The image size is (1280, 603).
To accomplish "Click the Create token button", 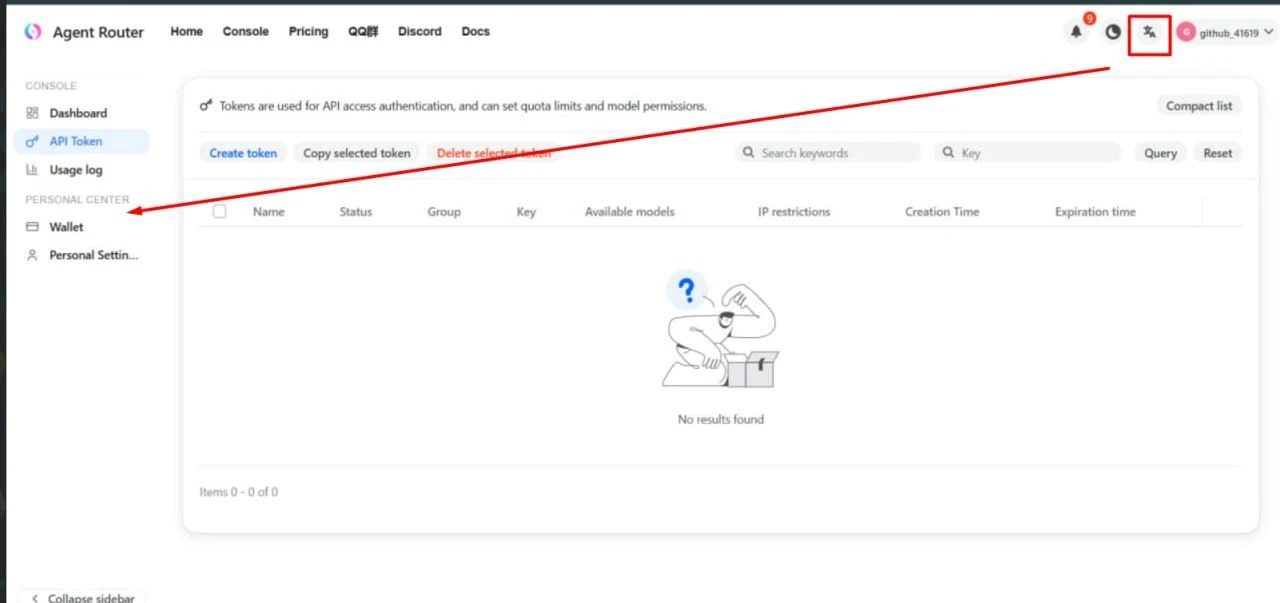I will pyautogui.click(x=243, y=153).
